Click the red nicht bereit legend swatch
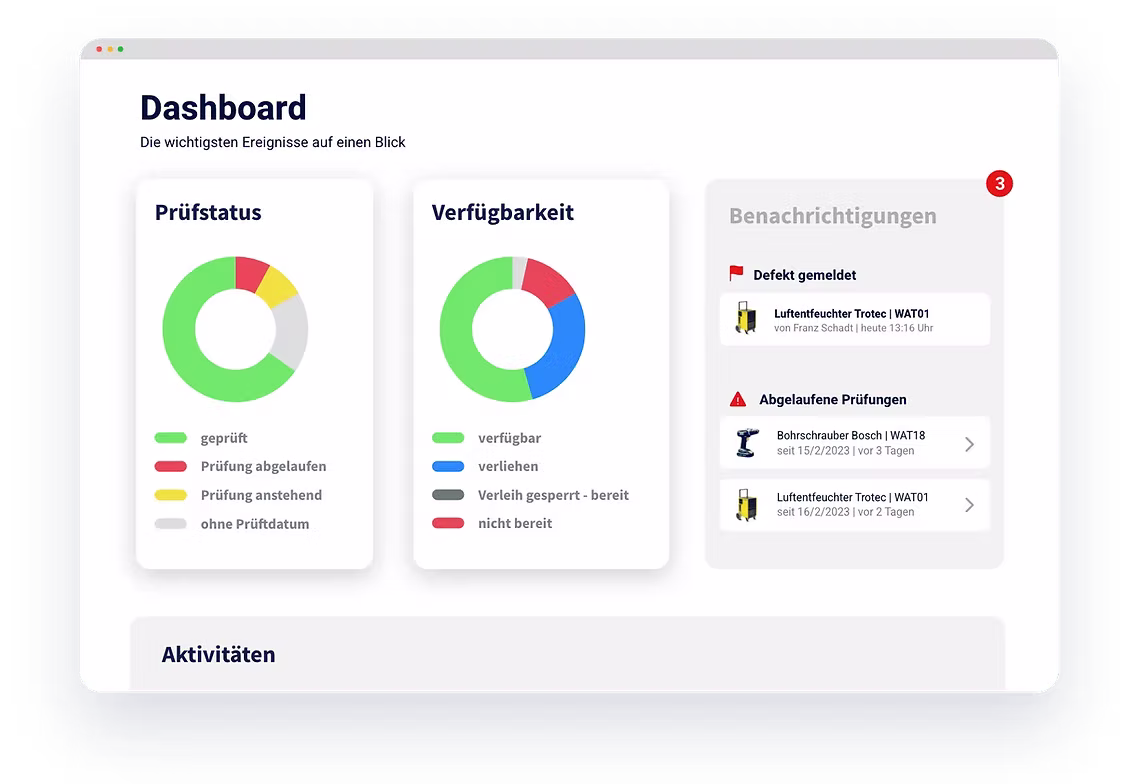This screenshot has width=1138, height=784. click(x=448, y=523)
